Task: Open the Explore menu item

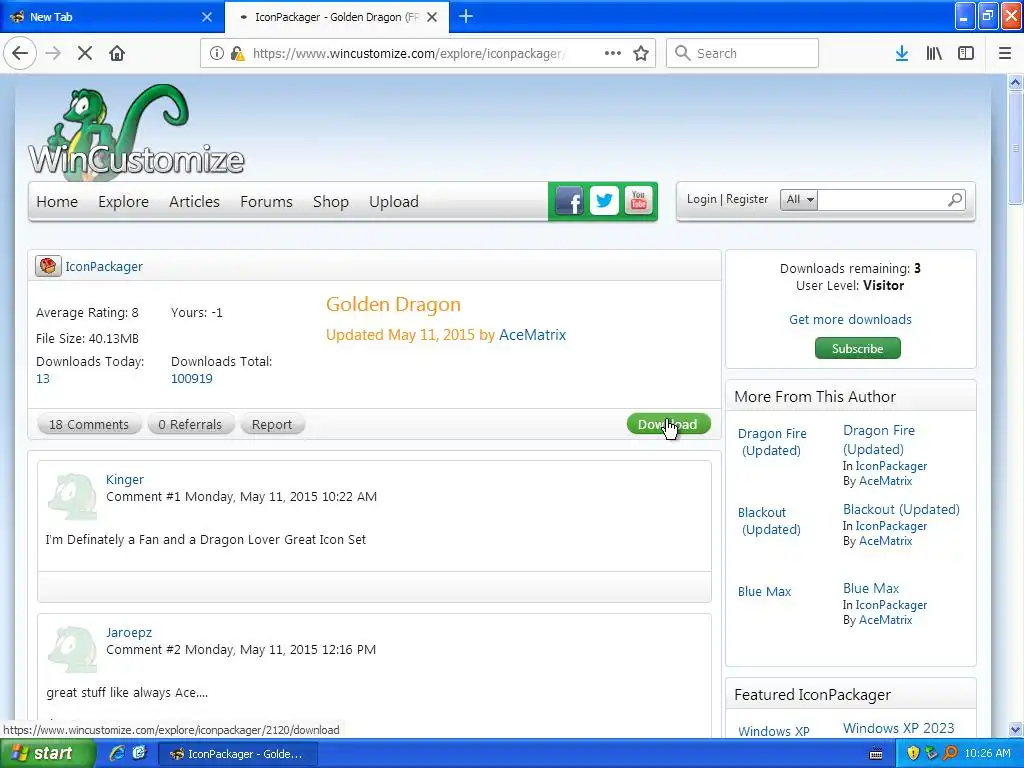Action: tap(123, 202)
